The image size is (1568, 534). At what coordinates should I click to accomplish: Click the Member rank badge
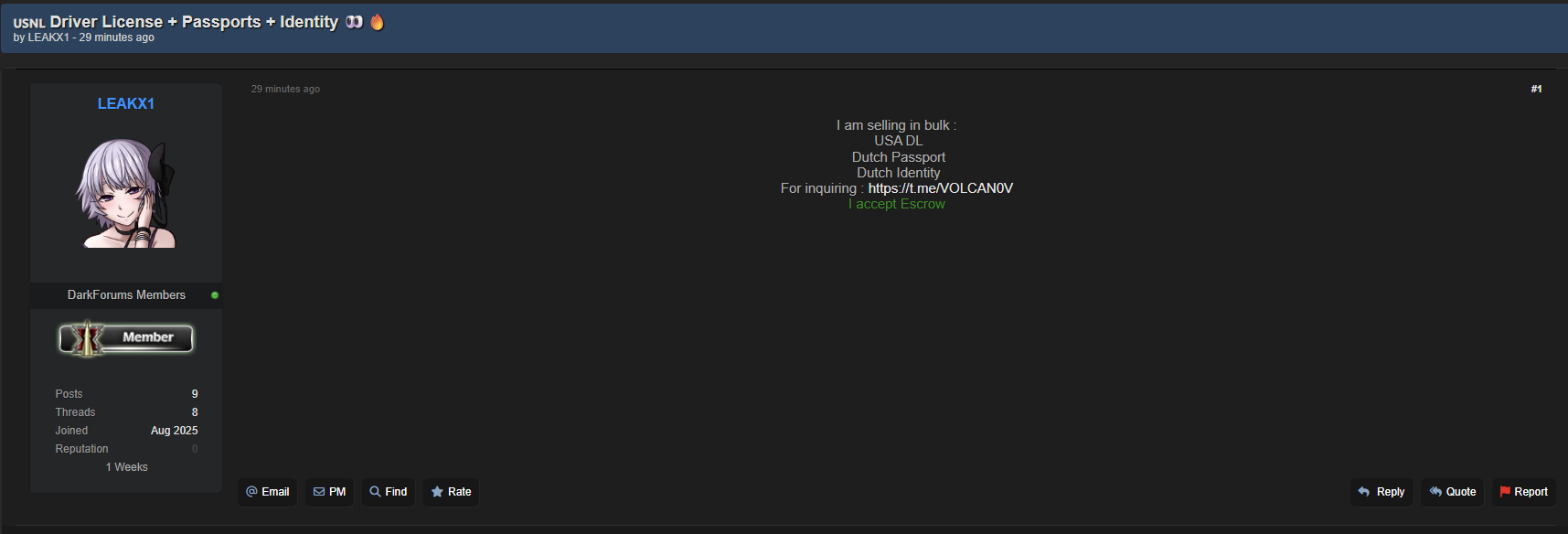tap(126, 338)
